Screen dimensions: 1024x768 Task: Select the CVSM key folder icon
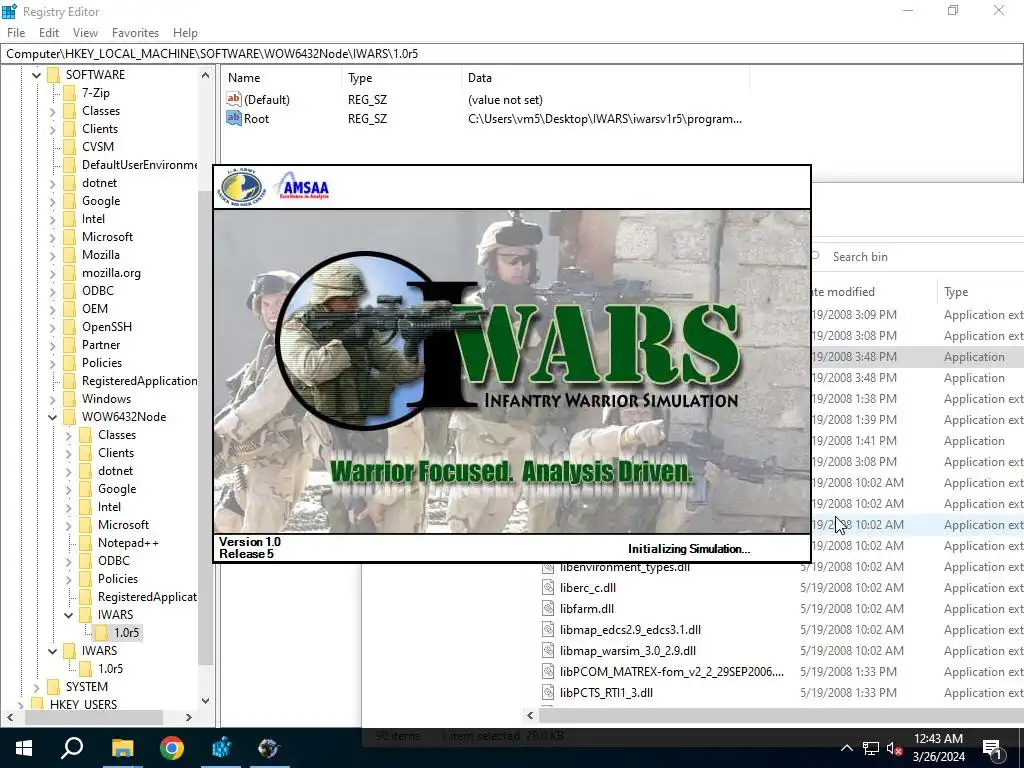click(x=69, y=147)
